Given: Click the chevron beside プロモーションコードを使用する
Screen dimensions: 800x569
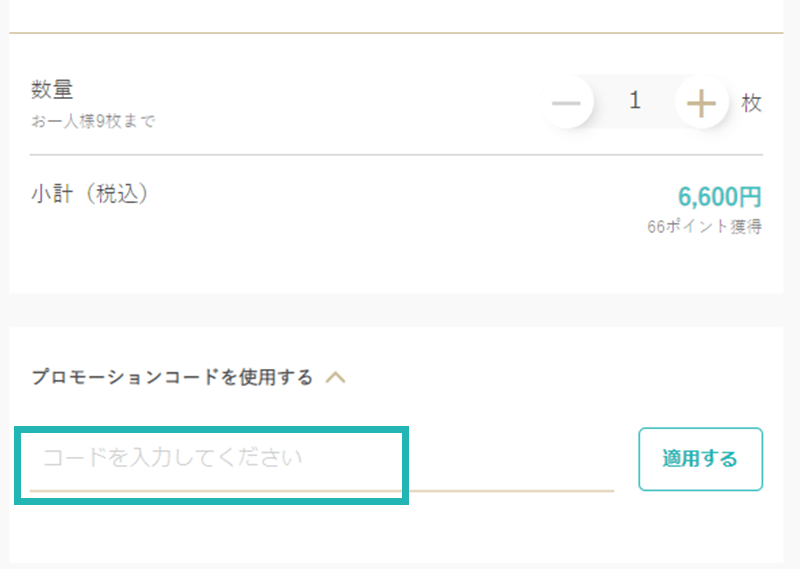Looking at the screenshot, I should click(x=336, y=378).
